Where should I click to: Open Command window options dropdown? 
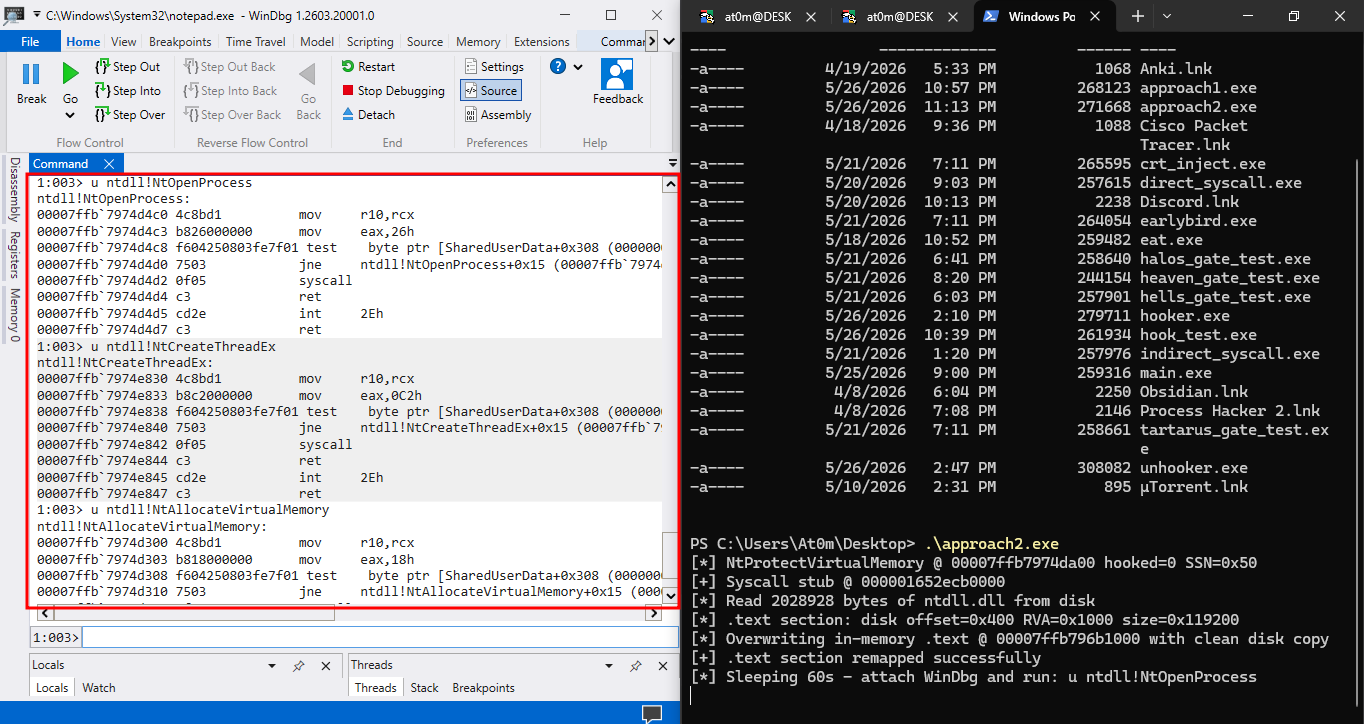672,163
